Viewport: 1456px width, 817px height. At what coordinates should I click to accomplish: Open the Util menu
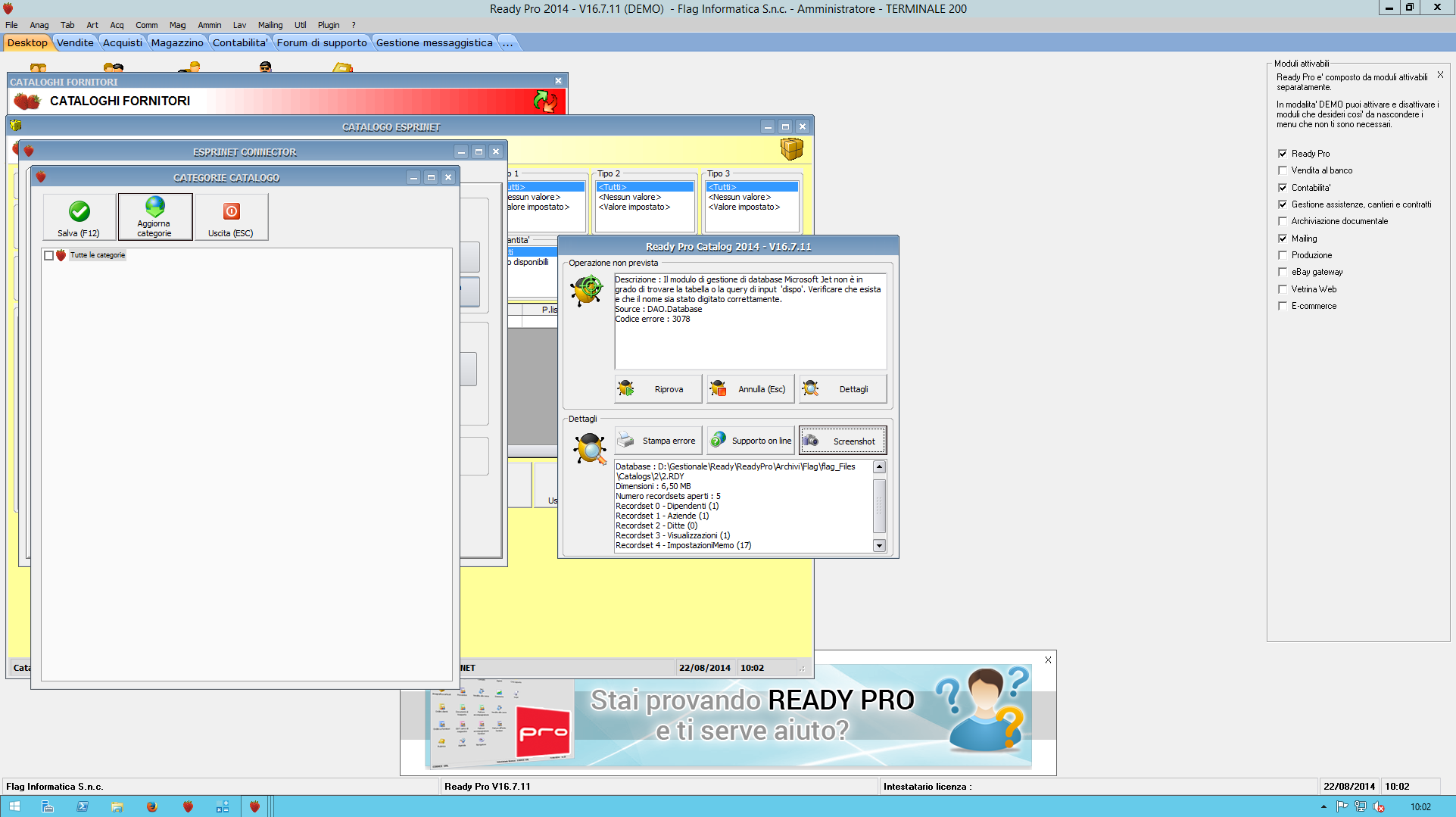301,25
